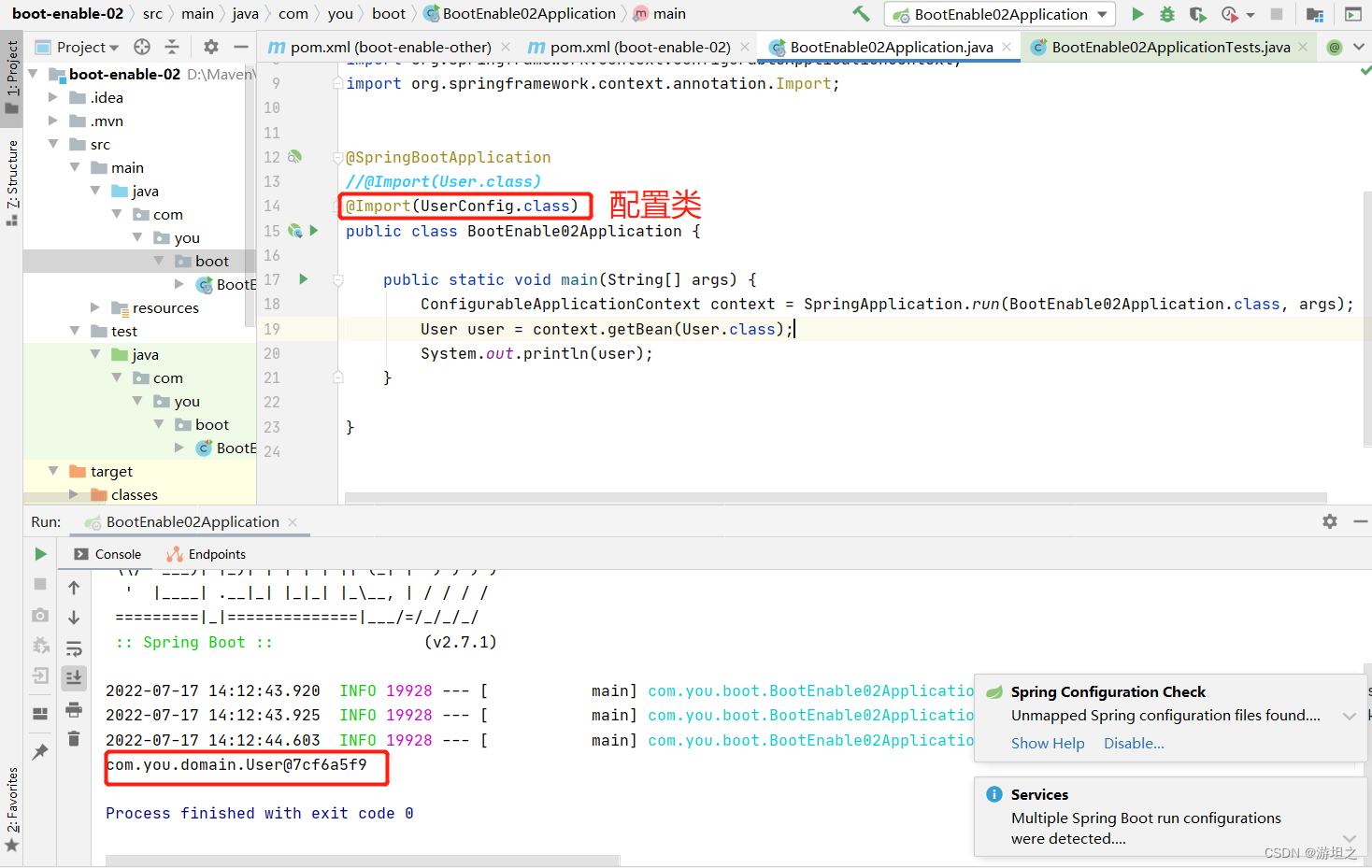Image resolution: width=1372 pixels, height=868 pixels.
Task: Toggle soft-wrap in the console
Action: pos(73,647)
